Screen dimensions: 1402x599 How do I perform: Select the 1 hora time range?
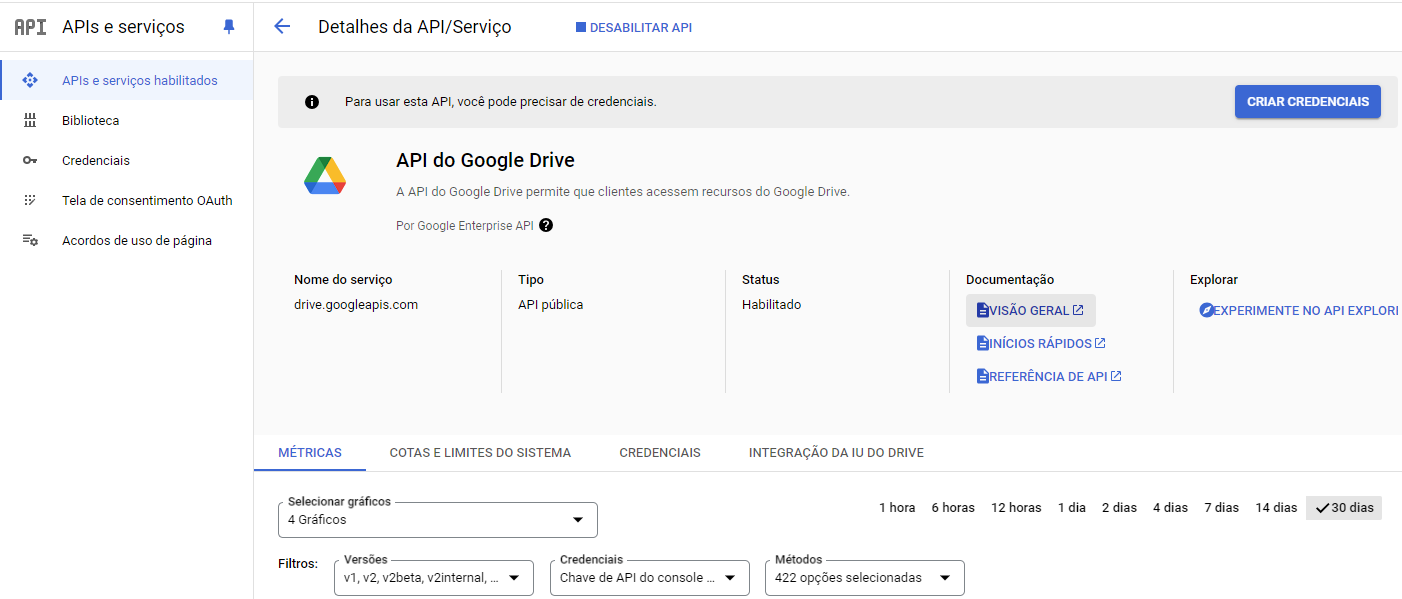(x=897, y=507)
